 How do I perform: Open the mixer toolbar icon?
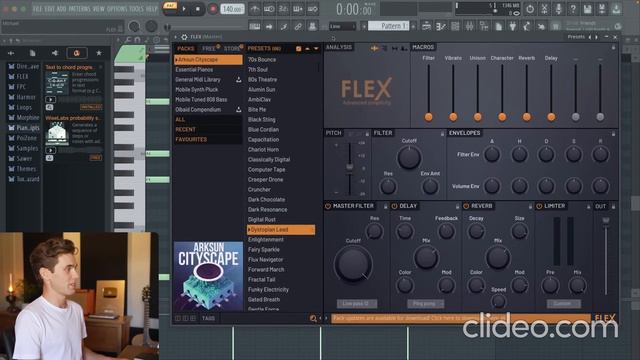[470, 26]
